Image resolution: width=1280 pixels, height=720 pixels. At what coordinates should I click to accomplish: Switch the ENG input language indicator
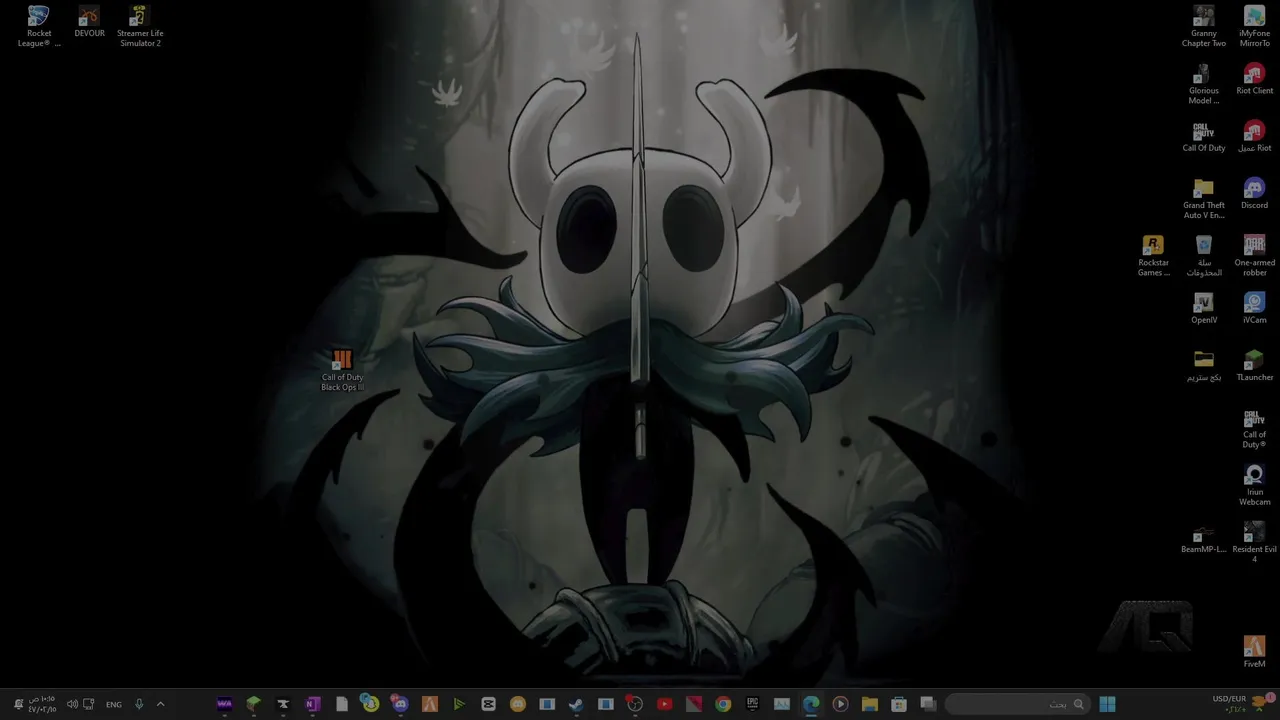click(114, 704)
